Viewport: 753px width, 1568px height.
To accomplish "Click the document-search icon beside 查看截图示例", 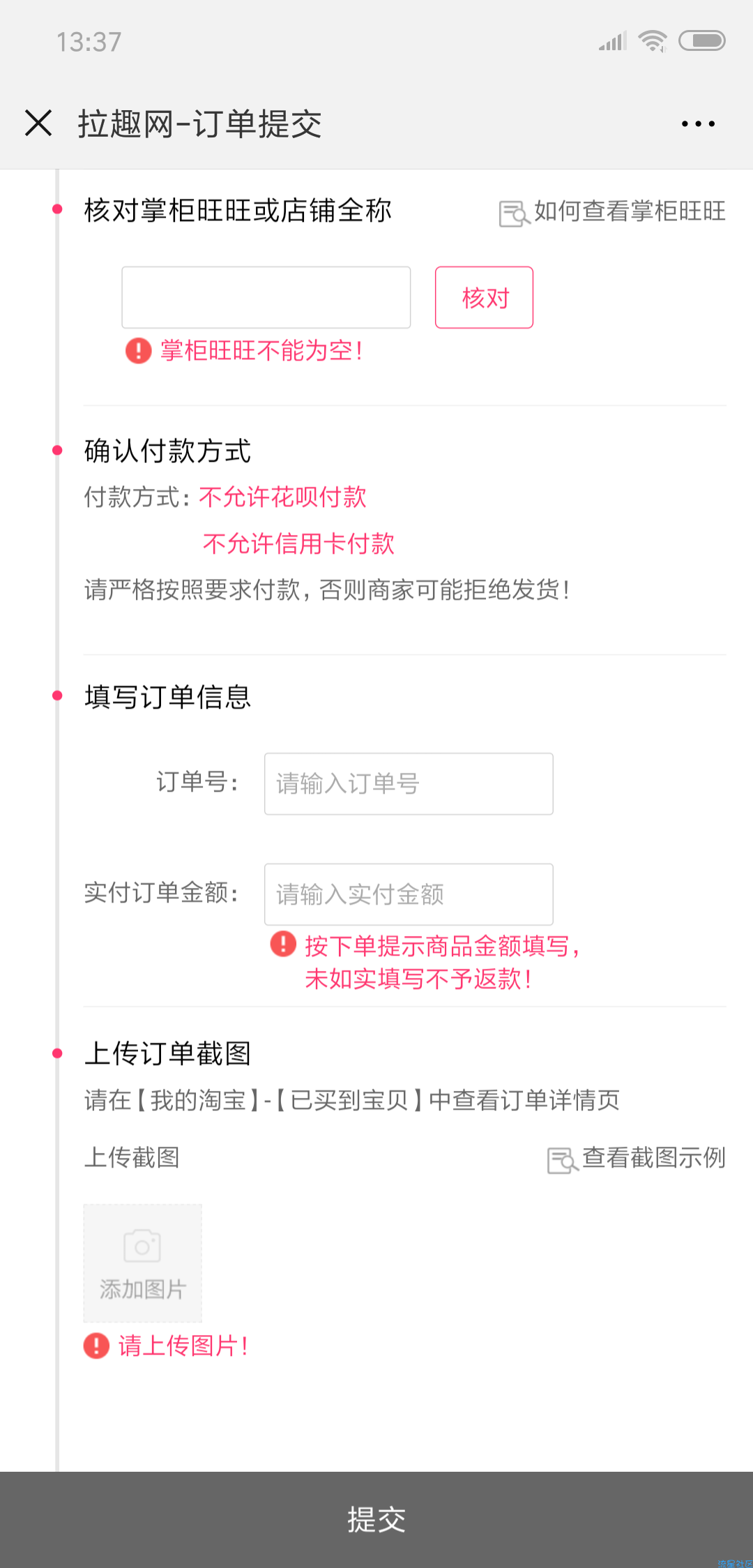I will tap(563, 1161).
